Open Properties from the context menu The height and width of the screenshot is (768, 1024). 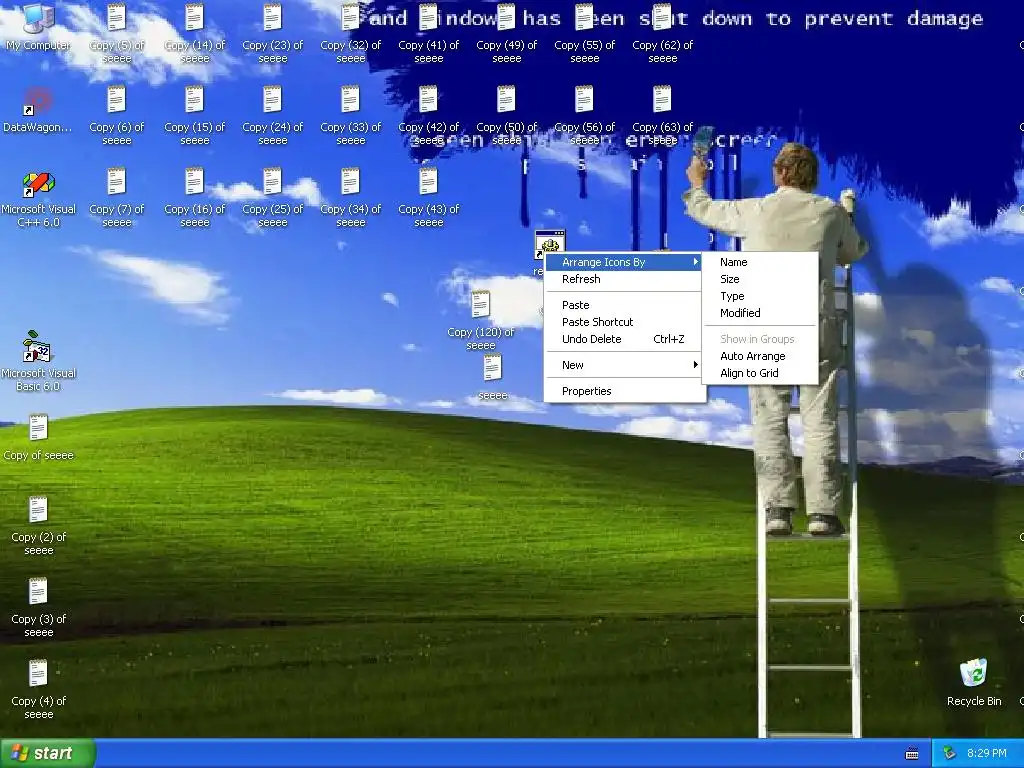click(x=624, y=391)
